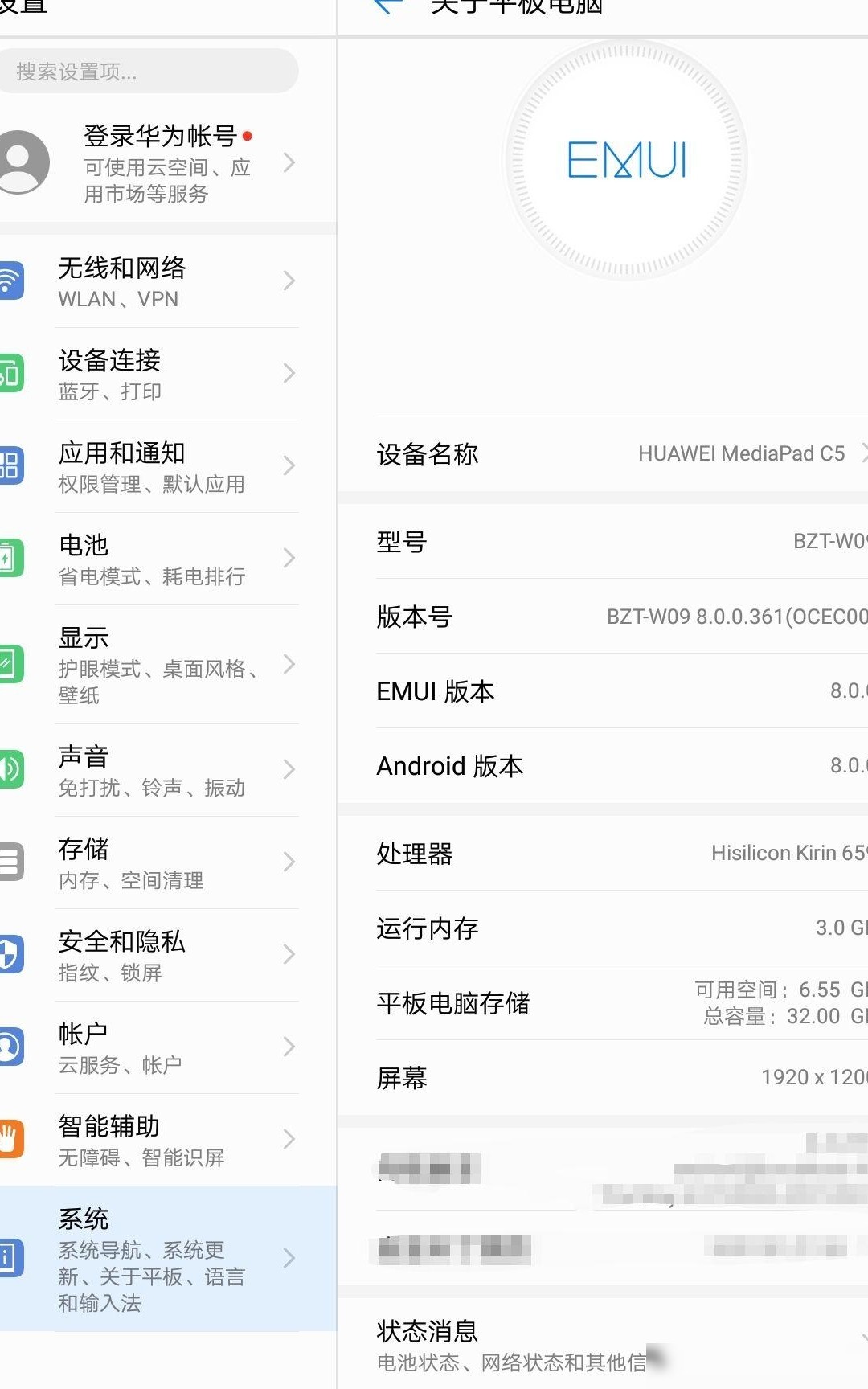Tap the 屏幕 resolution row
The width and height of the screenshot is (868, 1389).
pyautogui.click(x=603, y=1077)
